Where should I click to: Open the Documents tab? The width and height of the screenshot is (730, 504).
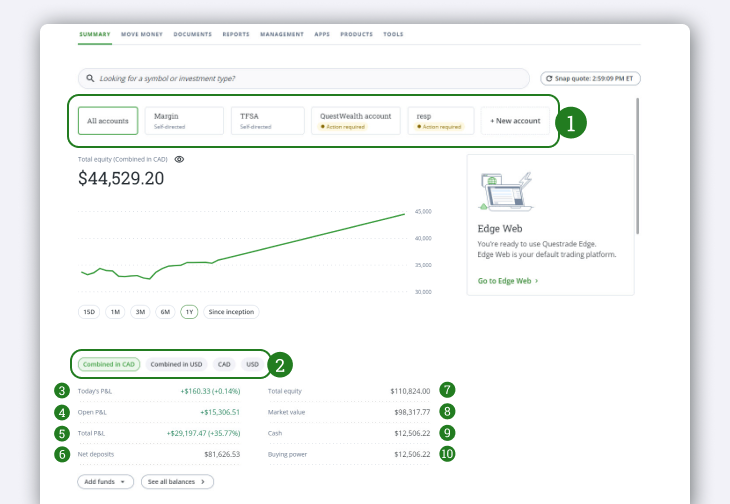(193, 34)
